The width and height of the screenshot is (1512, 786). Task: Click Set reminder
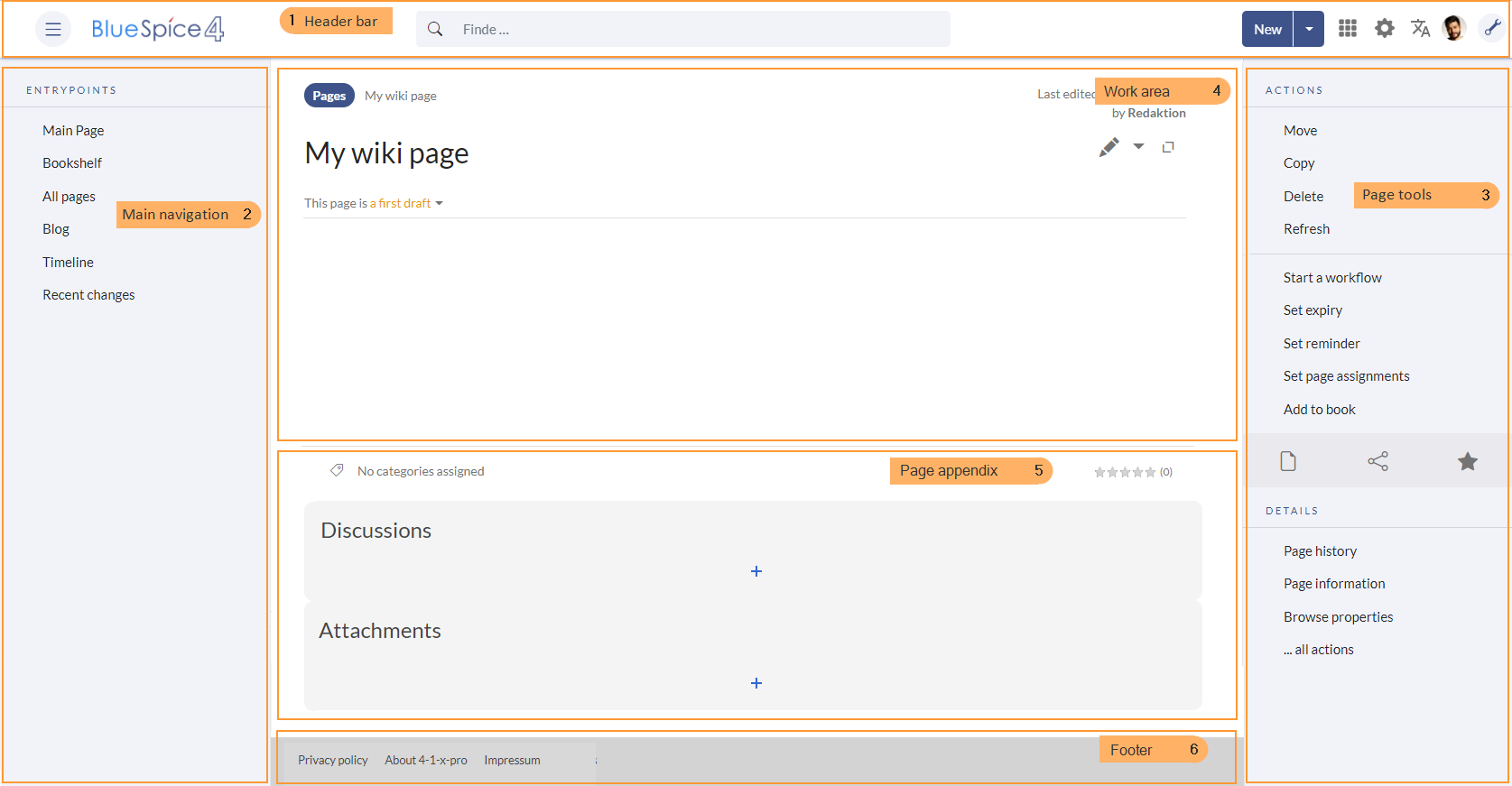1322,344
